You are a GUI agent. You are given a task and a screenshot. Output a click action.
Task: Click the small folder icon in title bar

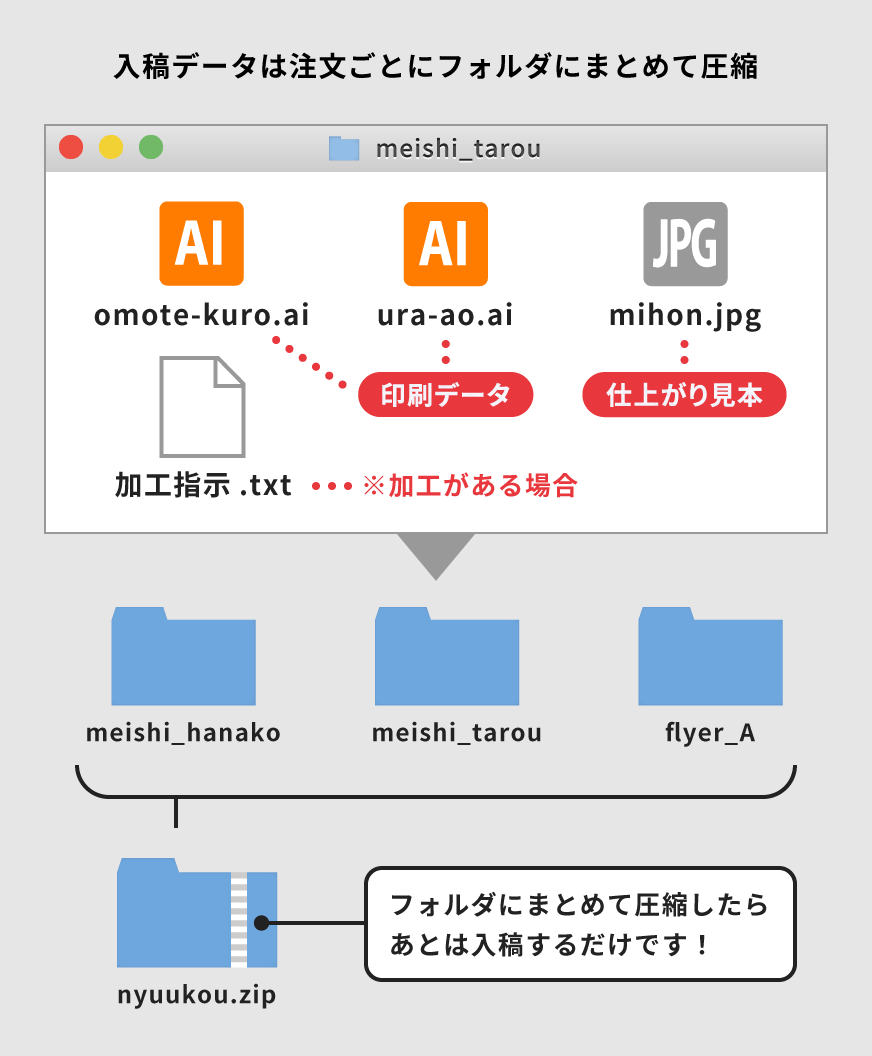[344, 149]
